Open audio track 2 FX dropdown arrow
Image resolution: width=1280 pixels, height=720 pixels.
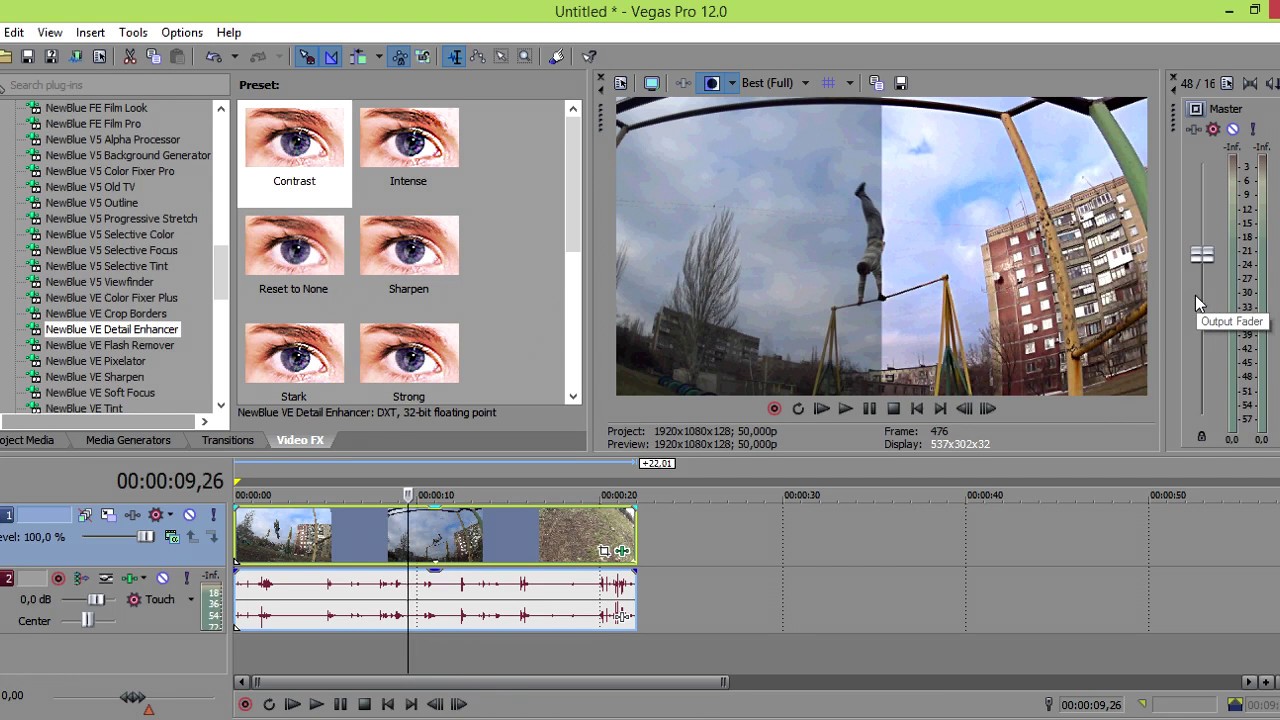click(x=143, y=578)
